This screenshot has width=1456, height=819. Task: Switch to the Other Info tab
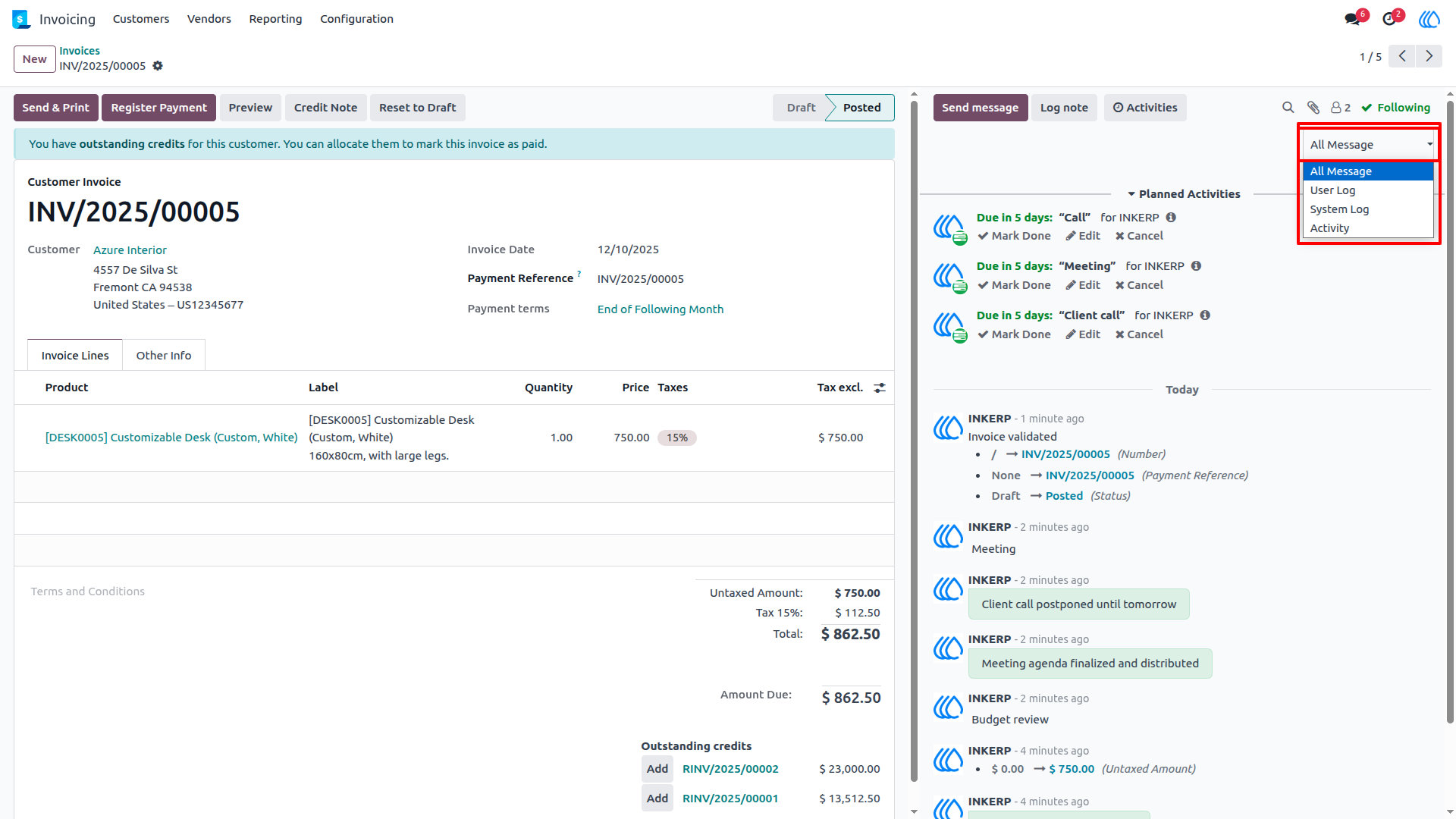point(164,356)
